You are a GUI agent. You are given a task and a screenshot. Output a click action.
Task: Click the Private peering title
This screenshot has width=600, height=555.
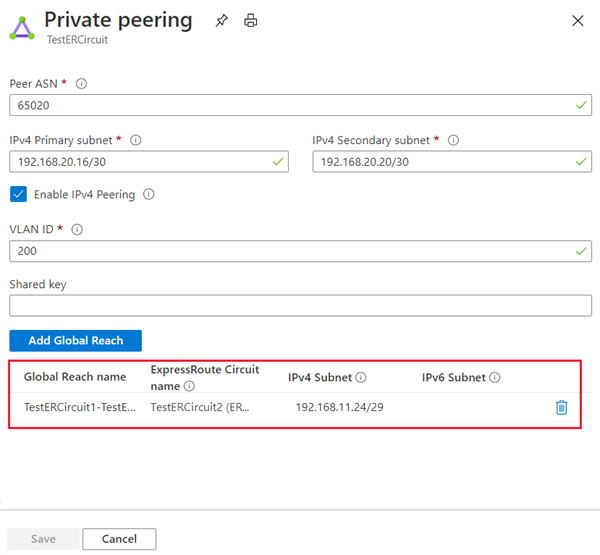[x=118, y=20]
